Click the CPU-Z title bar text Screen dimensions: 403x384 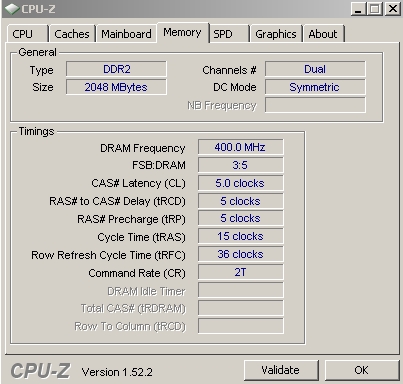pos(38,9)
